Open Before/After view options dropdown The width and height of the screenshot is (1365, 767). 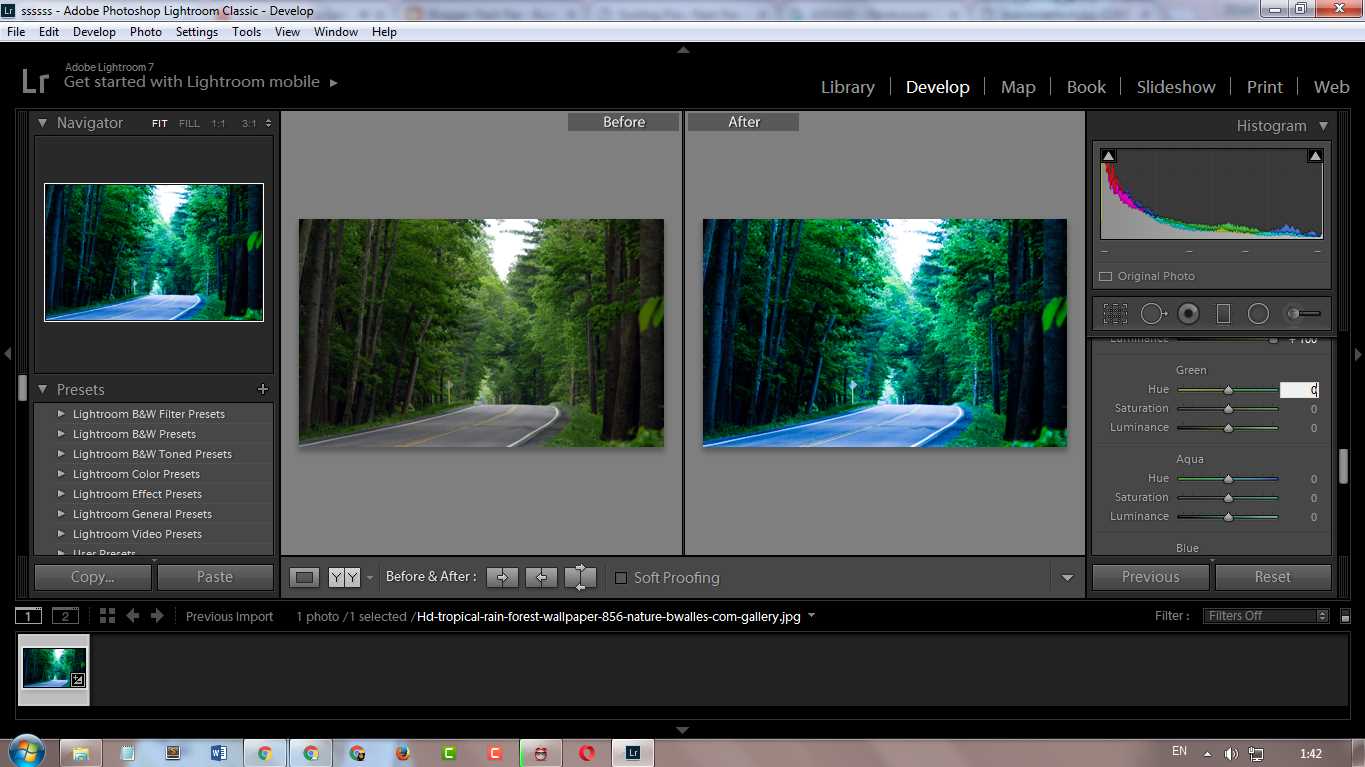pos(370,577)
